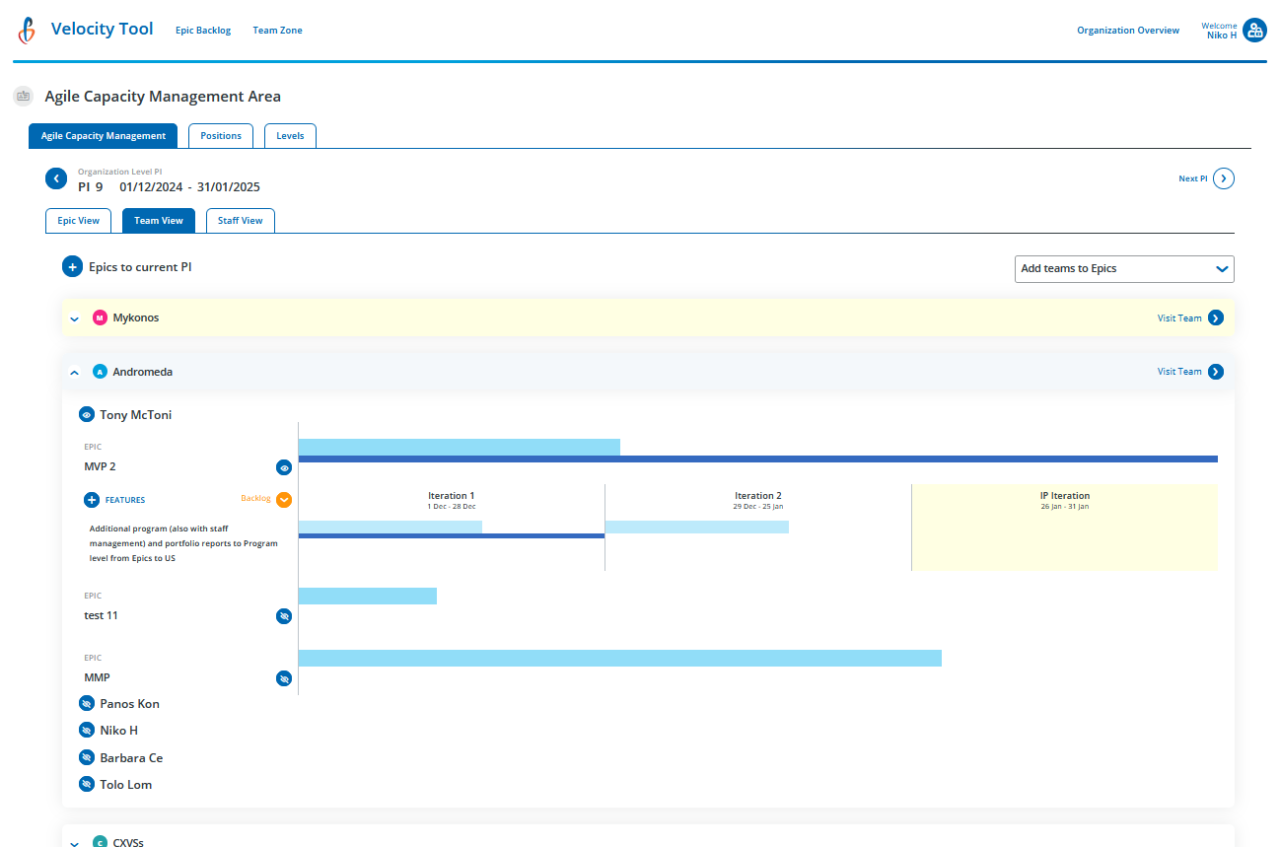Click the Next PI arrow icon
This screenshot has width=1280, height=847.
pos(1224,179)
